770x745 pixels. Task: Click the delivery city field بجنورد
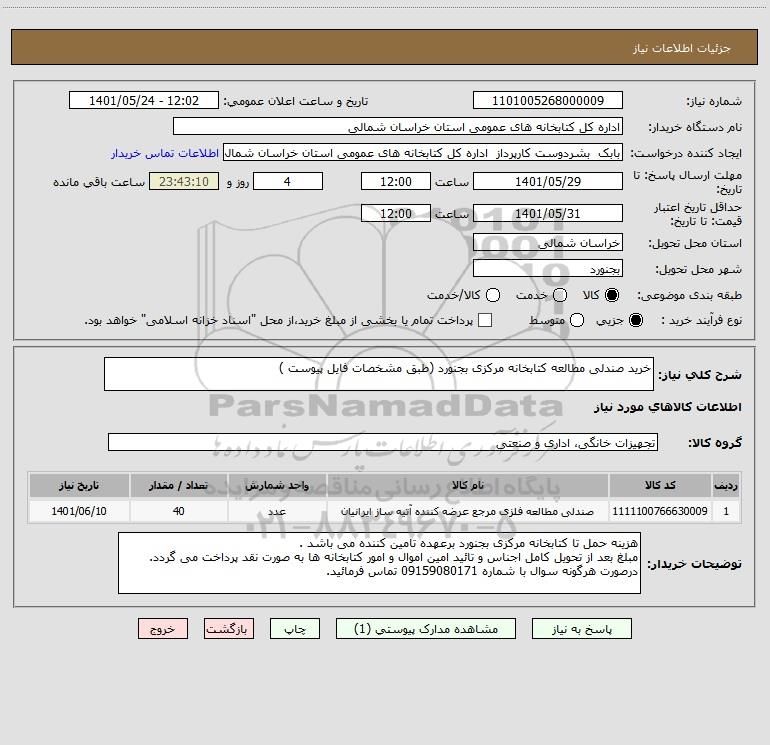(x=548, y=268)
